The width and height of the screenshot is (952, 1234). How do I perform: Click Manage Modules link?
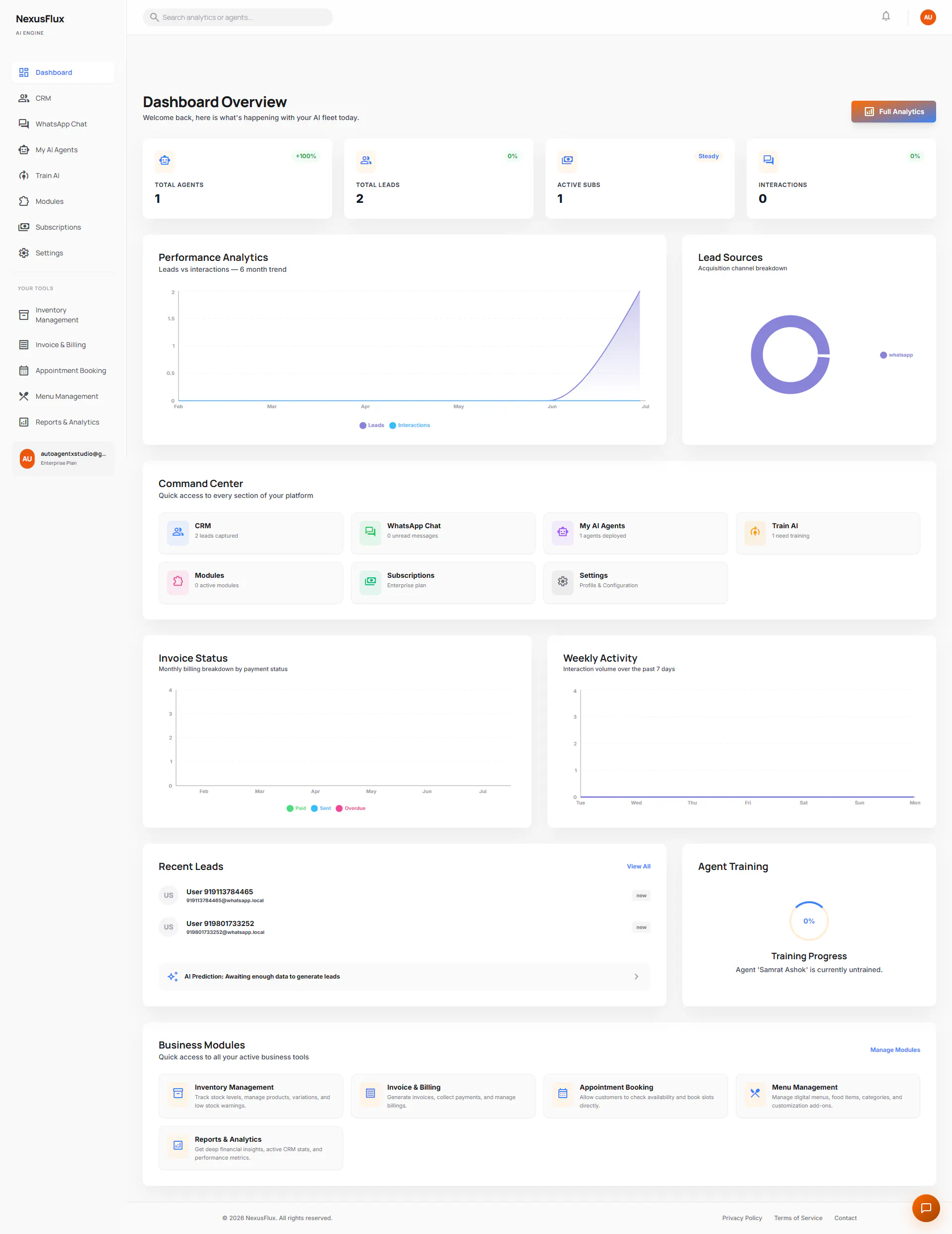click(x=895, y=1050)
